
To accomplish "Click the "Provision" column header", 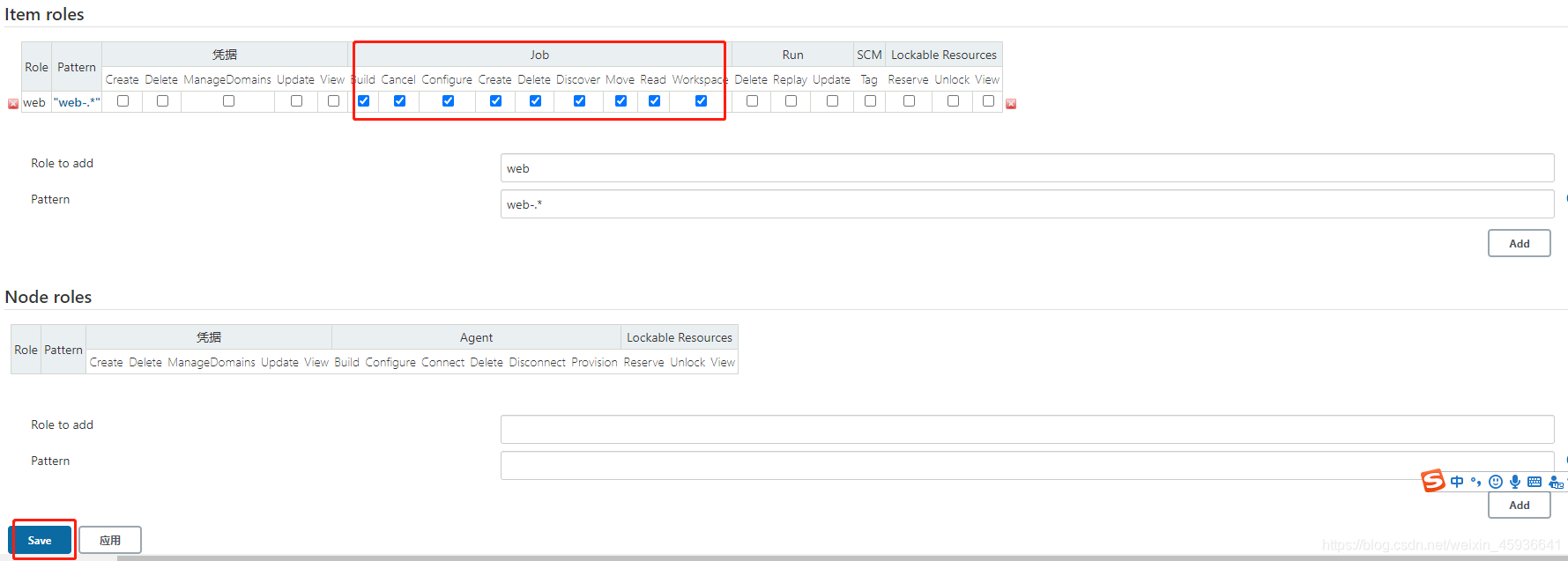I will click(595, 362).
